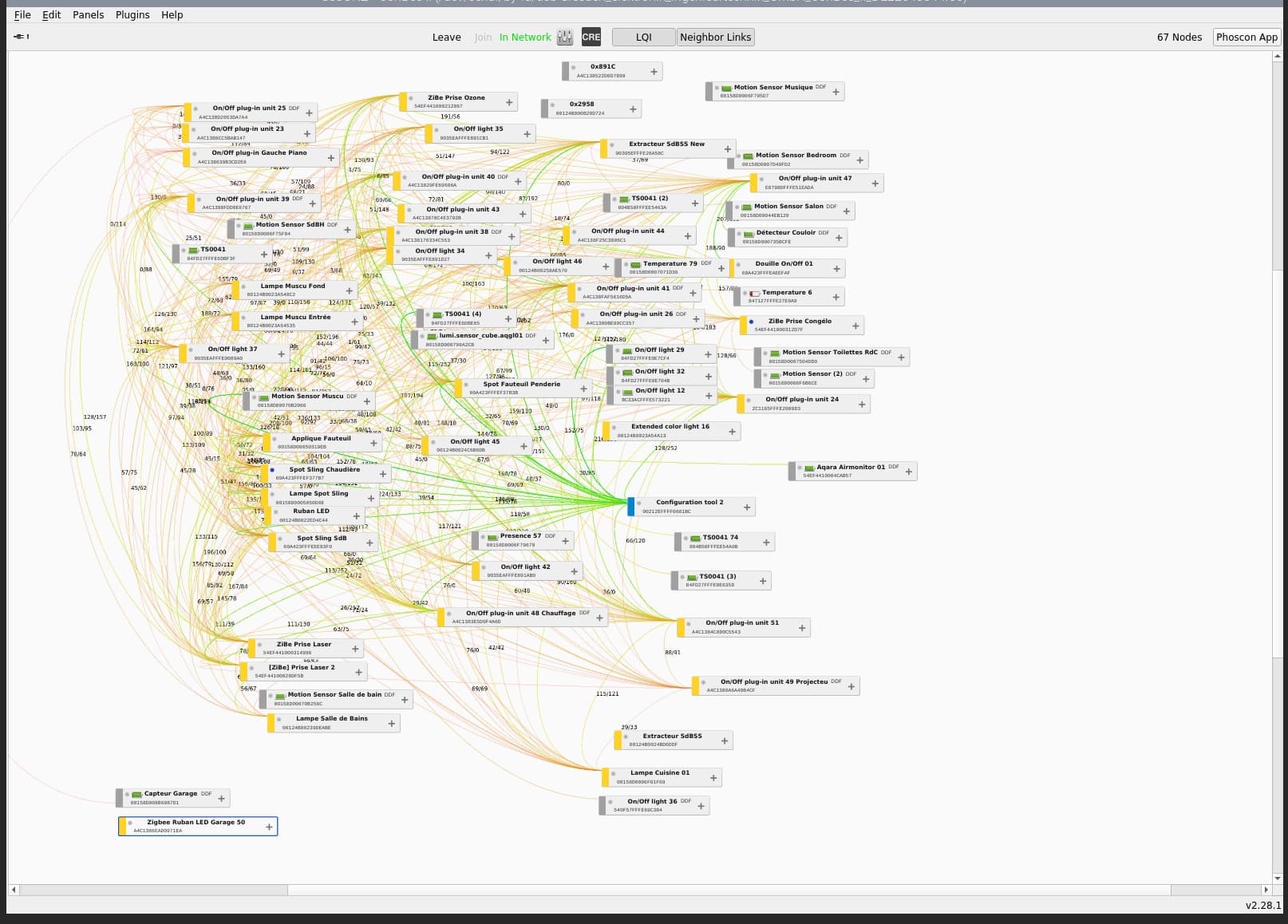1288x924 pixels.
Task: Click battery icon on Capteur Garage
Action: (137, 795)
